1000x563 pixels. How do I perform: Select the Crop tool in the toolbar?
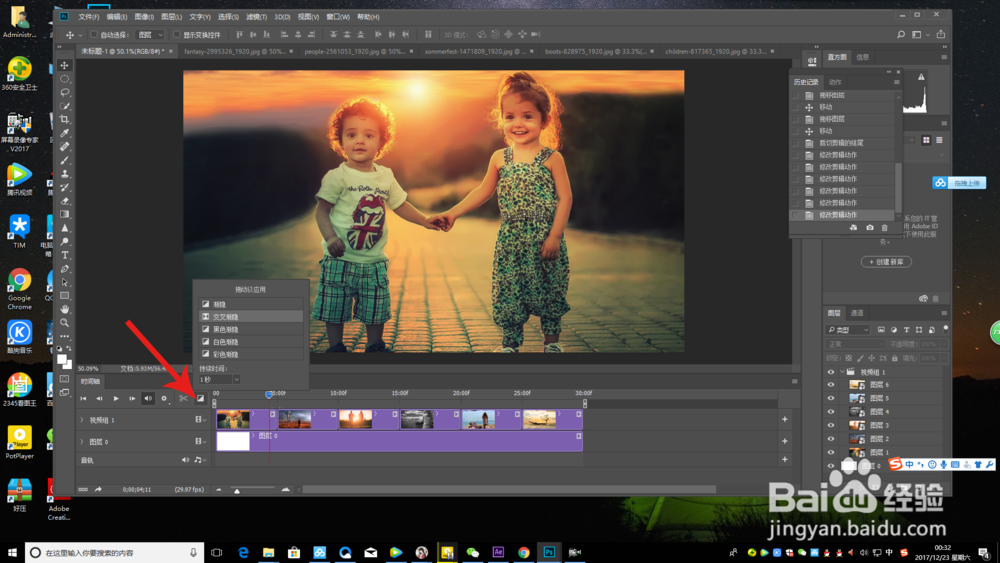(x=65, y=119)
